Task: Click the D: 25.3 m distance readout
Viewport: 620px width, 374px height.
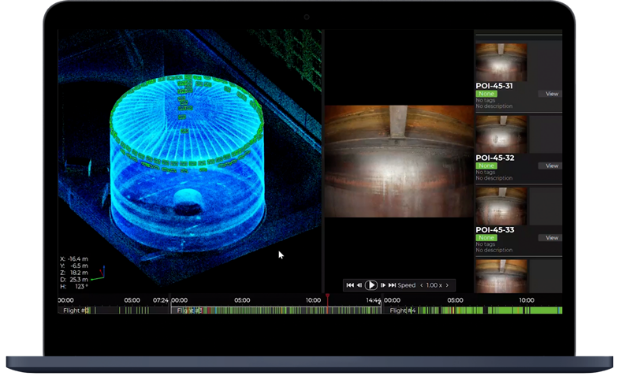Action: [x=74, y=280]
